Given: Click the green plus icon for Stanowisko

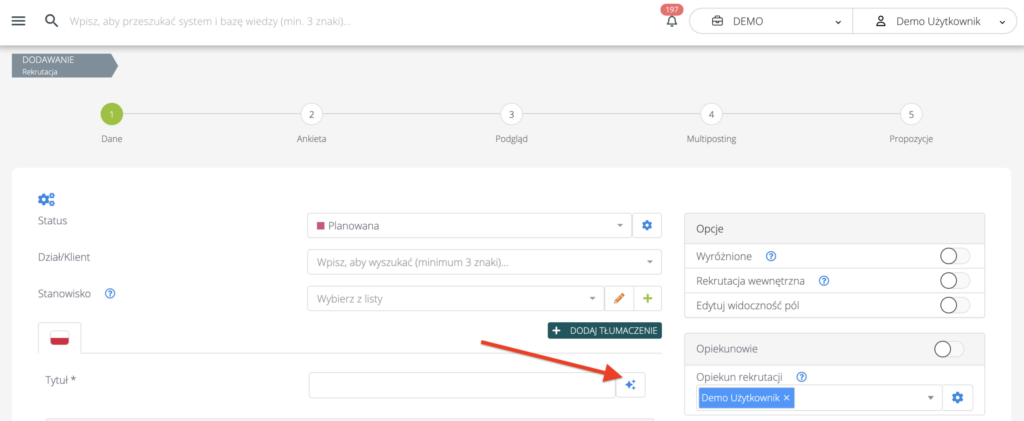Looking at the screenshot, I should (647, 298).
